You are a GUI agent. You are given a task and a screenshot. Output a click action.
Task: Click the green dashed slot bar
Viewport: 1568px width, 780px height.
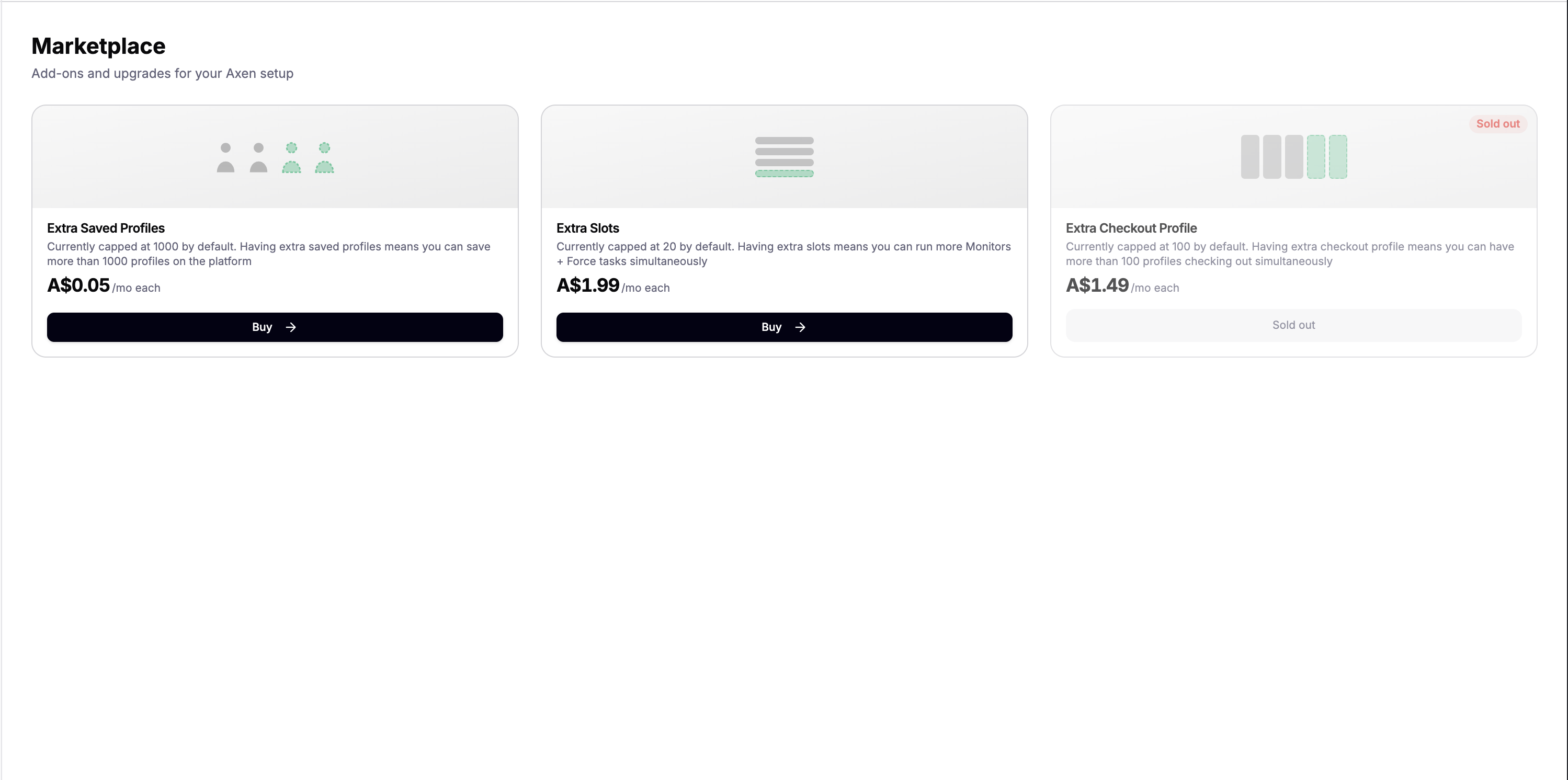coord(784,174)
